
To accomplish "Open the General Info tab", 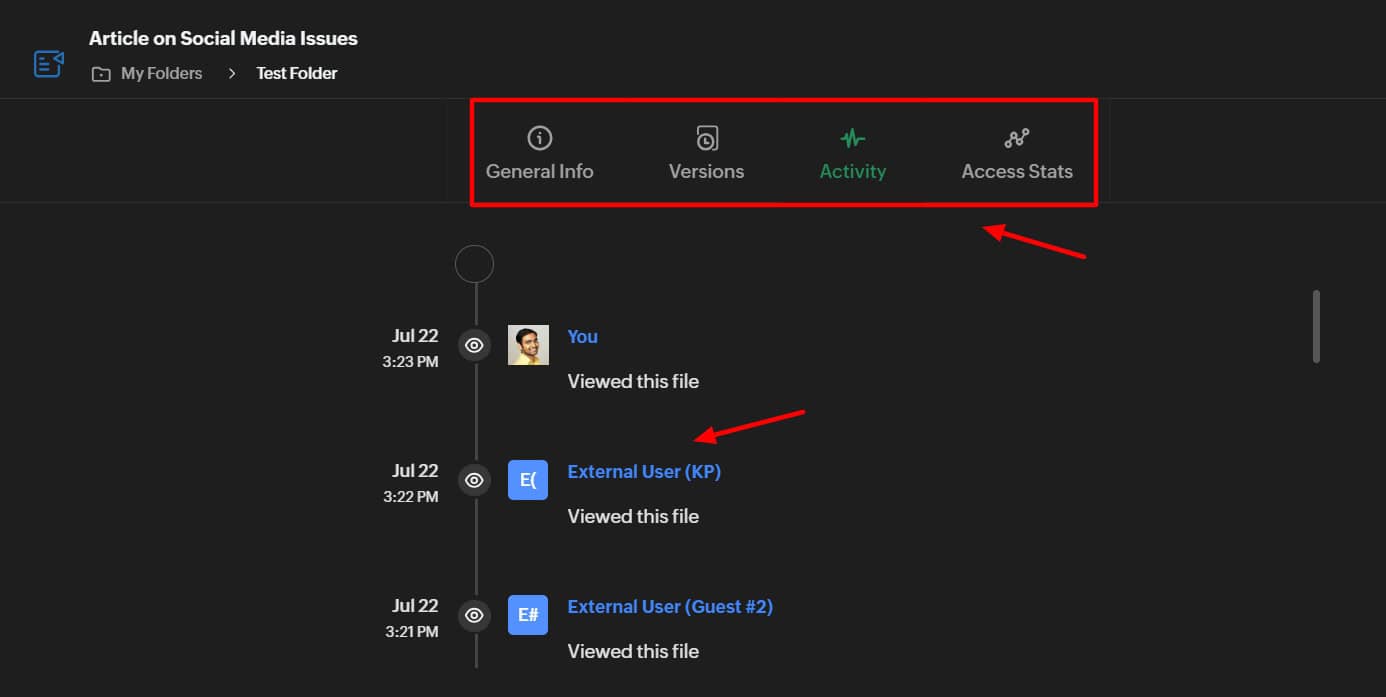I will tap(539, 154).
